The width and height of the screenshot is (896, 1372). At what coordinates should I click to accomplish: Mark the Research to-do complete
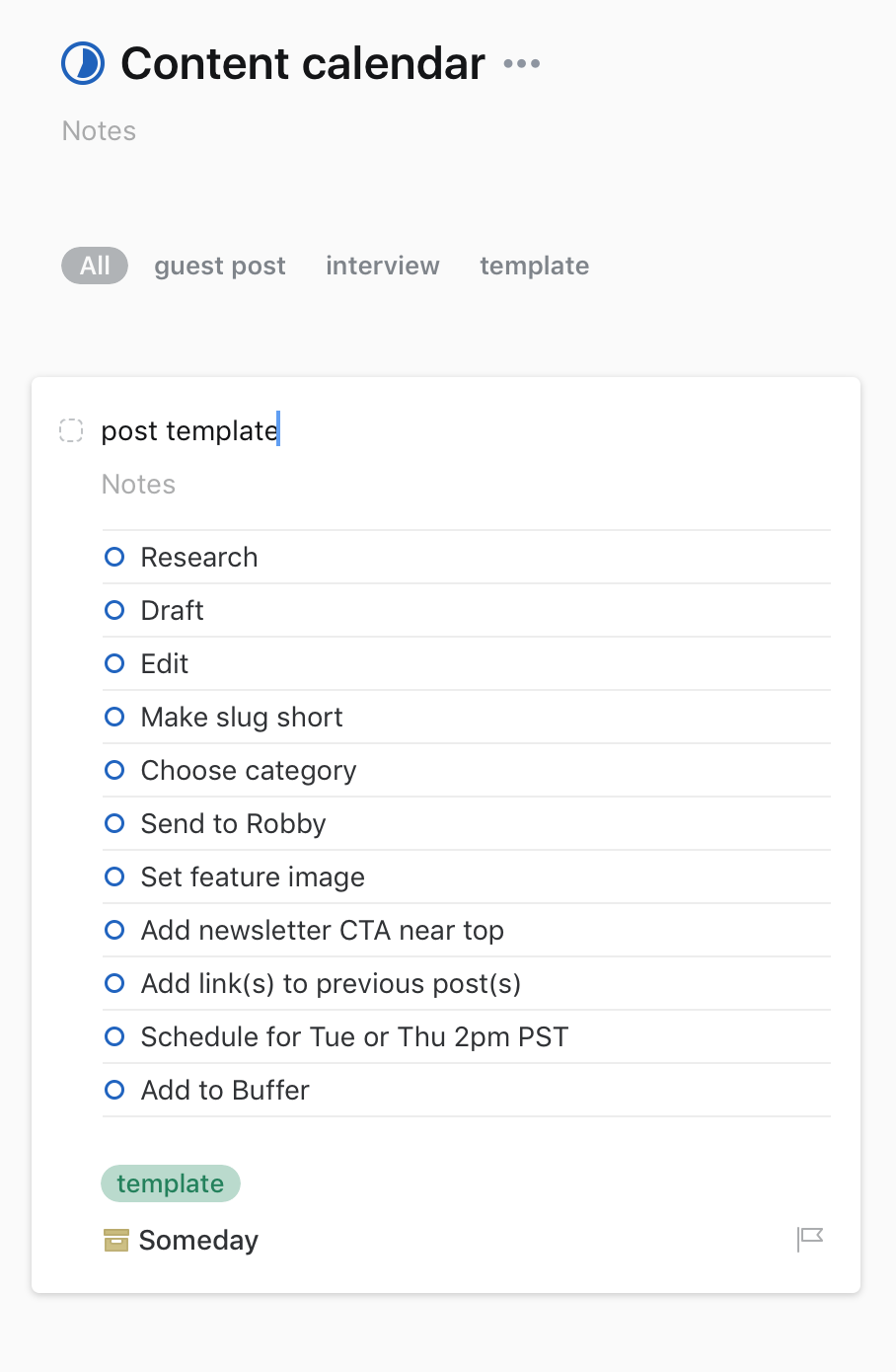pyautogui.click(x=114, y=557)
